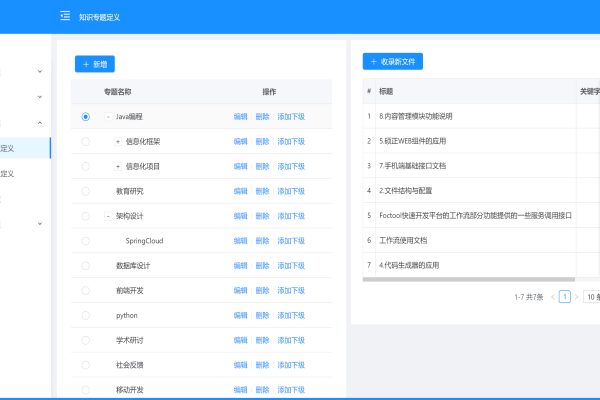Click 编辑 for 社会反馈
Screen dimensions: 600x400
point(241,365)
